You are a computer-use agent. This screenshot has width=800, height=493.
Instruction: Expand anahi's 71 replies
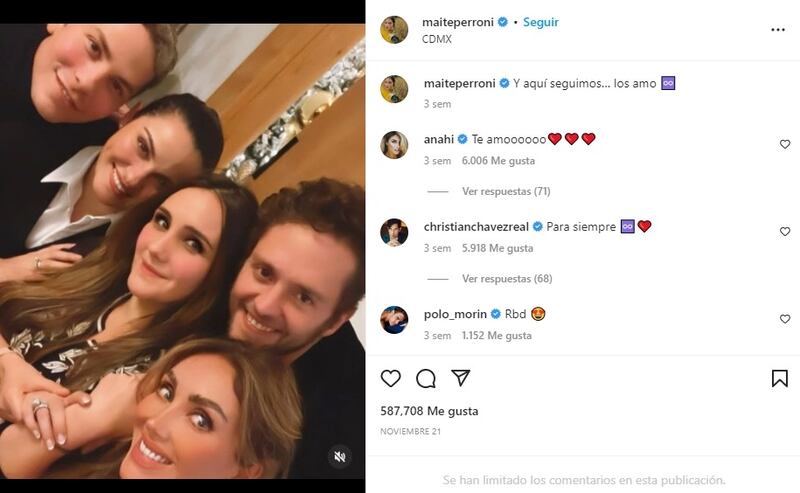point(506,191)
